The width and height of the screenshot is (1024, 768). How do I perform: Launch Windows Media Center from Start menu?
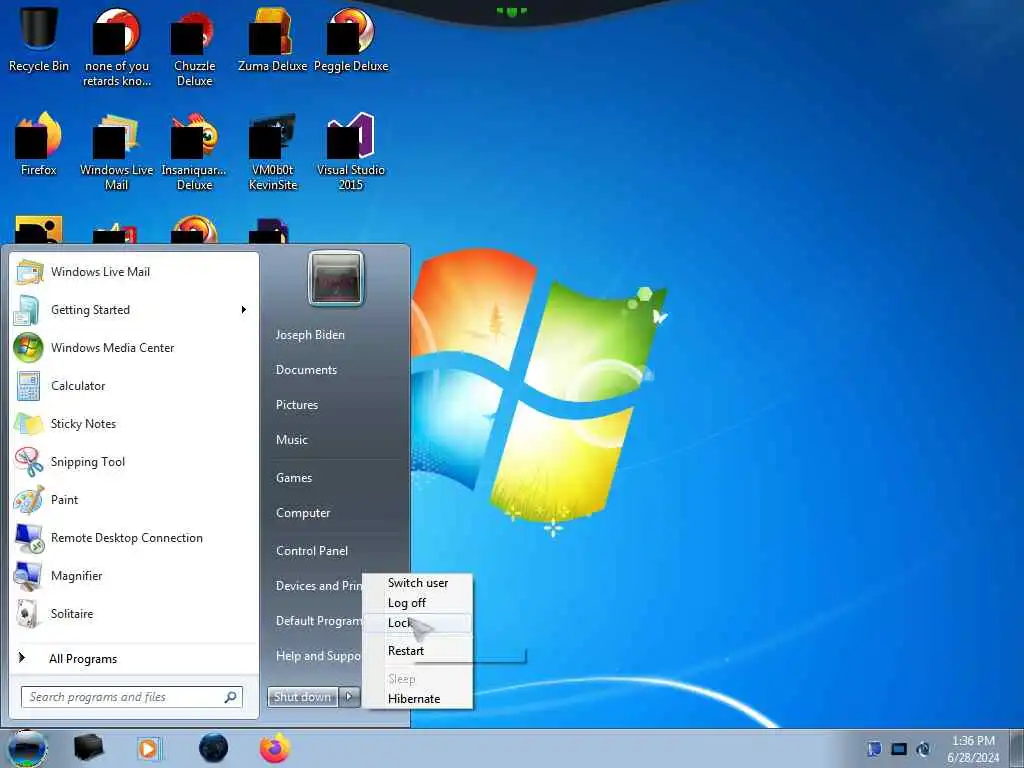135,347
